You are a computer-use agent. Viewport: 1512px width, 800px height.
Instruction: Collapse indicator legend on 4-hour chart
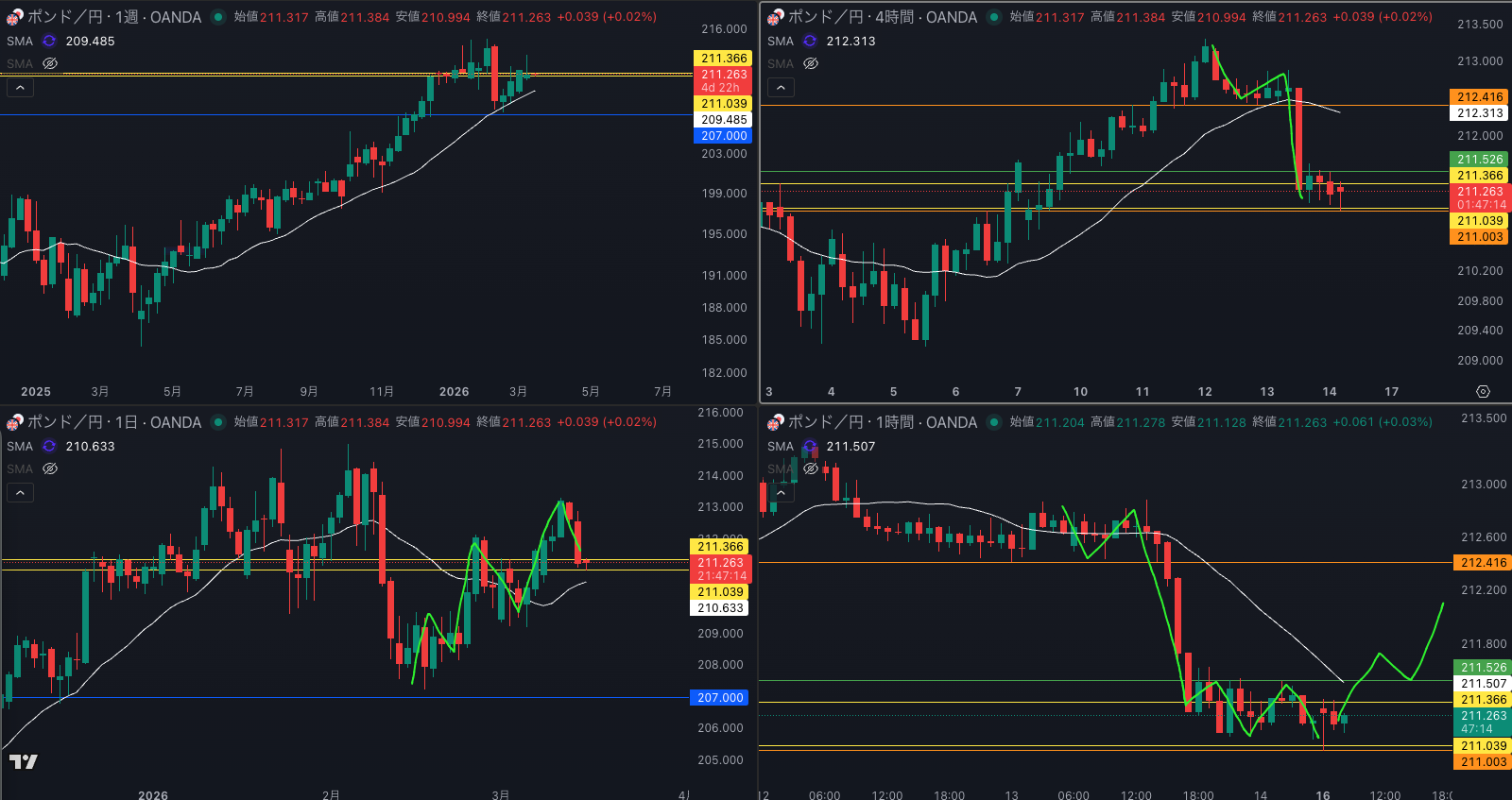point(781,88)
